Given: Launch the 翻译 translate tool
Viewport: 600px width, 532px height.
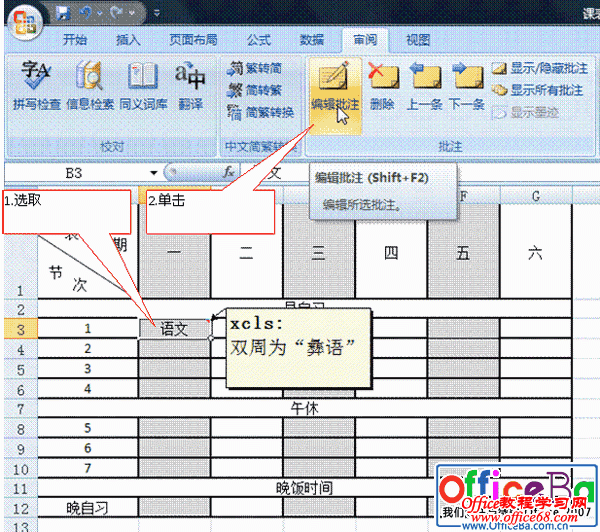Looking at the screenshot, I should (x=190, y=86).
